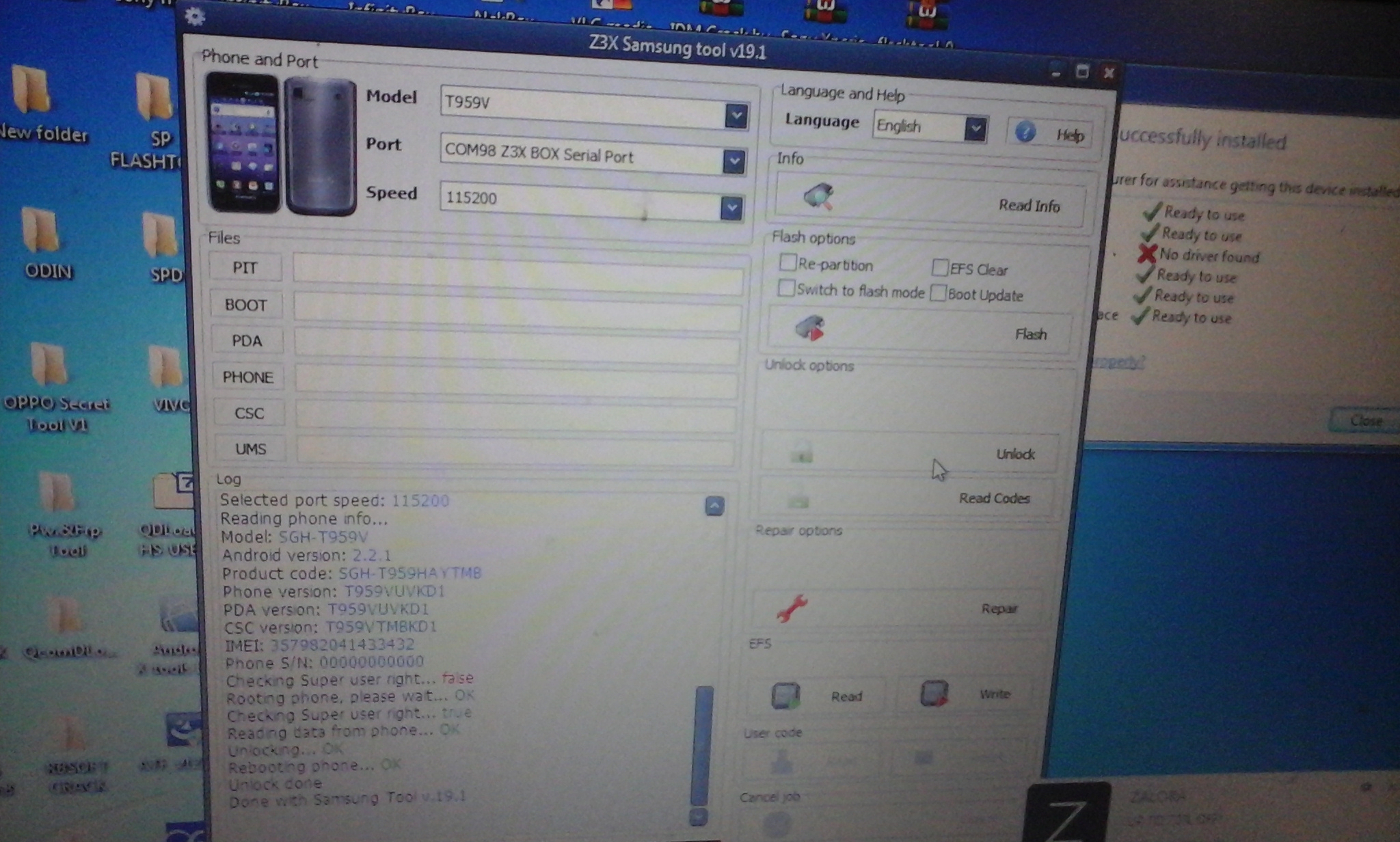The height and width of the screenshot is (842, 1400).
Task: Open the SPD desktop folder
Action: (x=164, y=247)
